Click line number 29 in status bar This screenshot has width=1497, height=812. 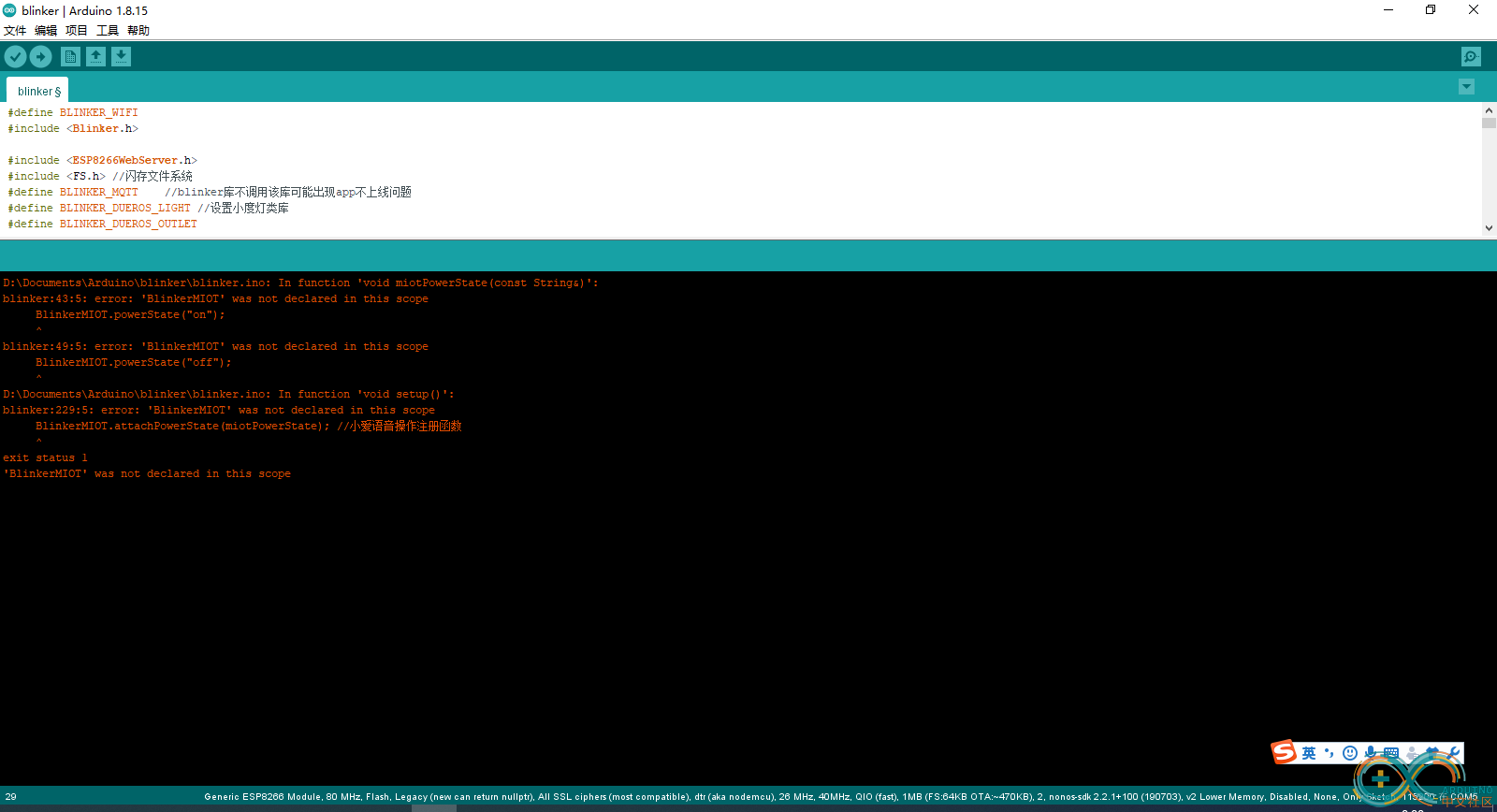pyautogui.click(x=10, y=797)
